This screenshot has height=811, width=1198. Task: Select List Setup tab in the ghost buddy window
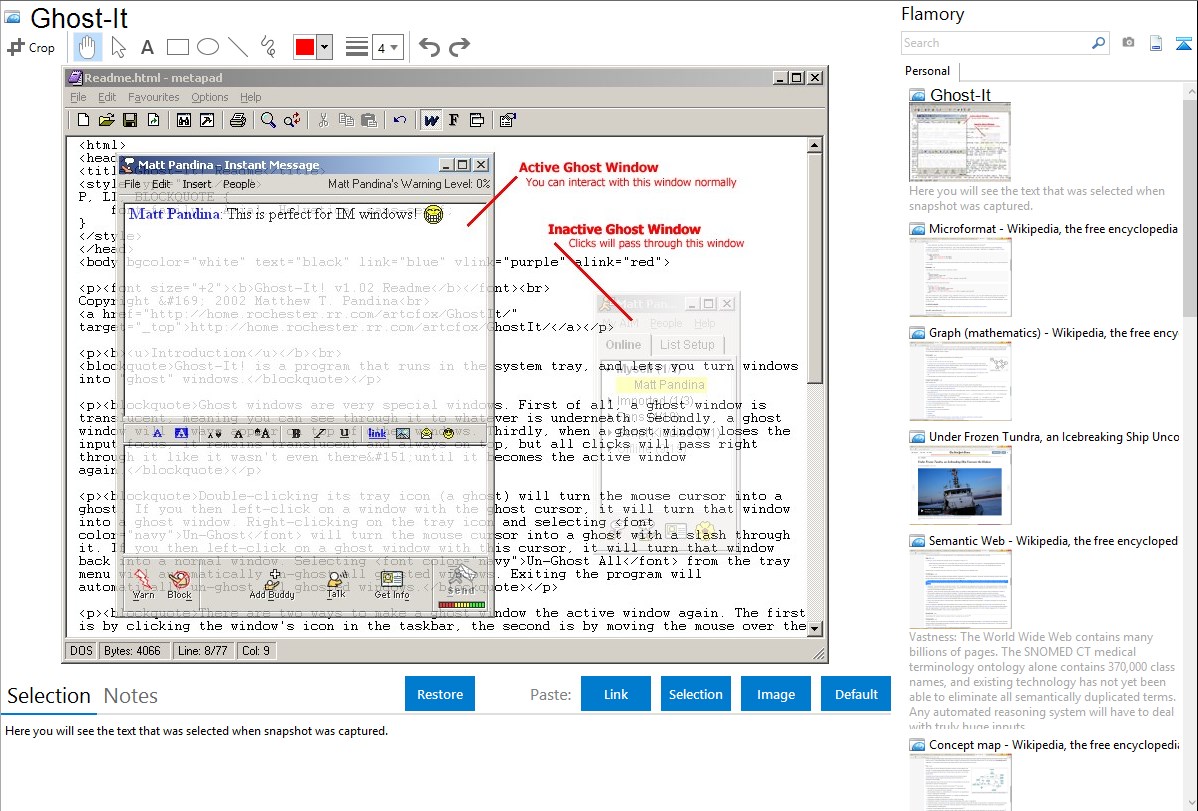click(x=687, y=345)
